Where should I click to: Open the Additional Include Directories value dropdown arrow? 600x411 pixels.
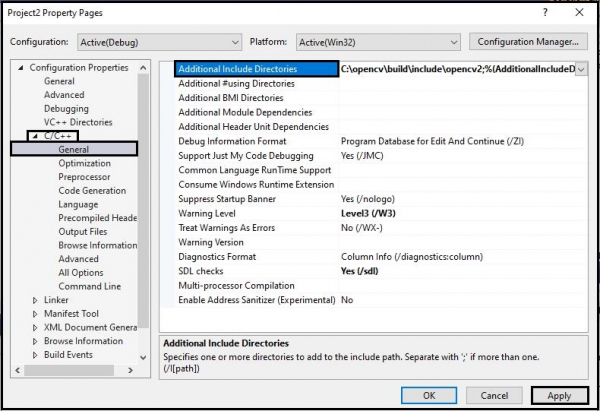[x=581, y=69]
